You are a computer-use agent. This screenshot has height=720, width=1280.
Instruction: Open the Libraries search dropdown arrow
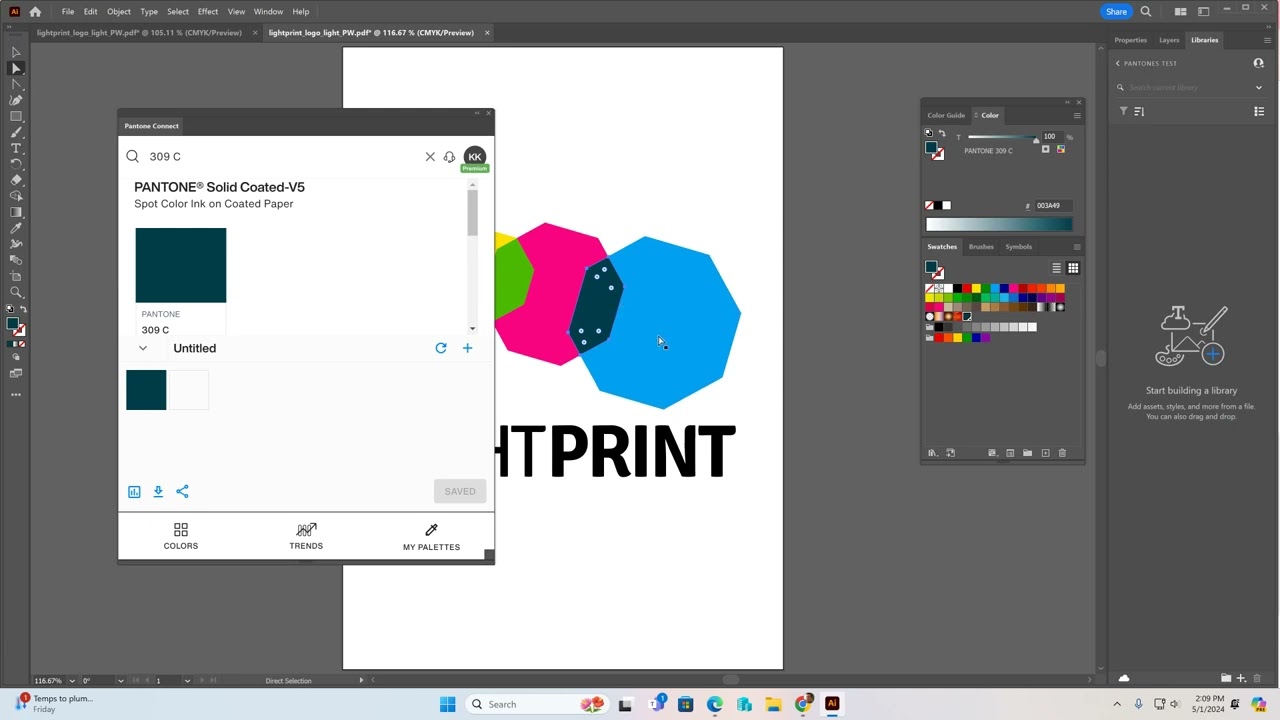[x=1259, y=87]
